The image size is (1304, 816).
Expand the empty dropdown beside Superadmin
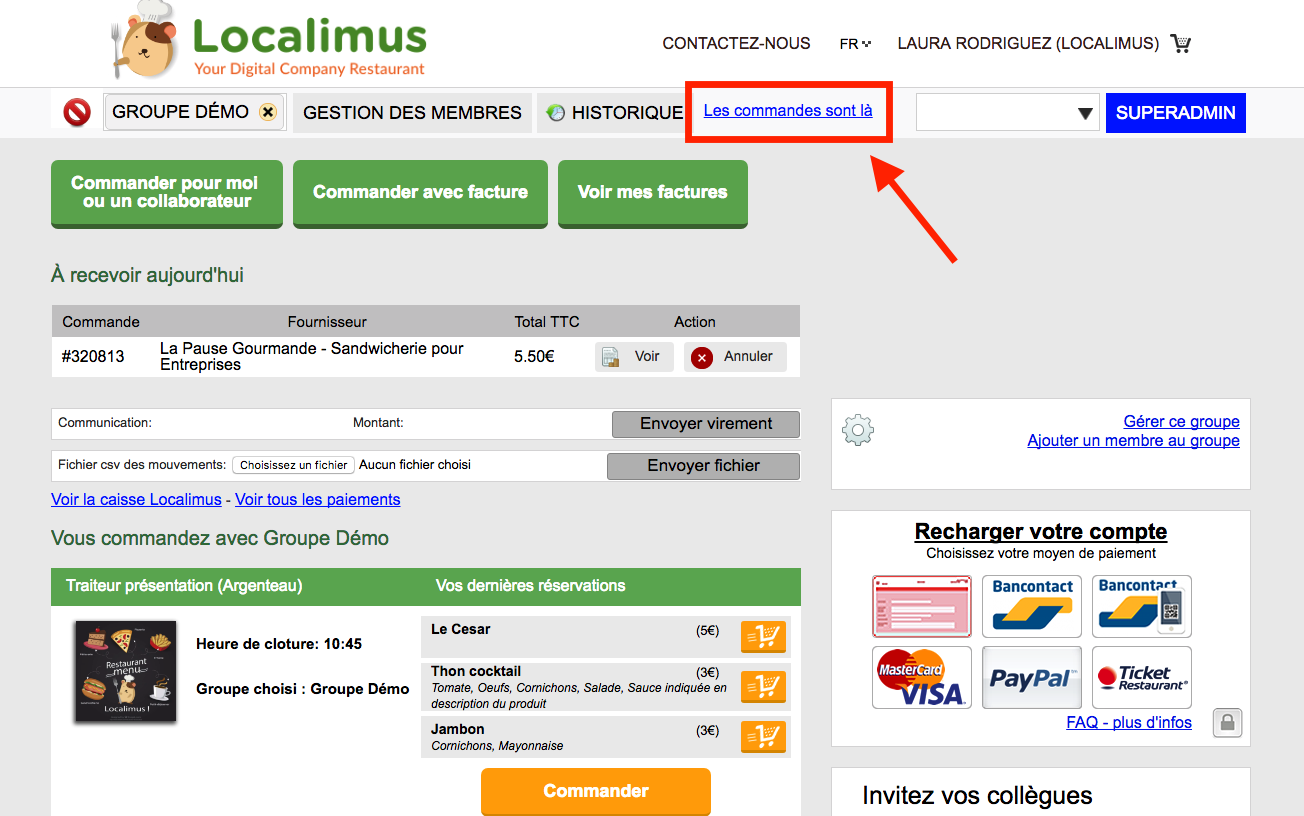(x=1008, y=113)
